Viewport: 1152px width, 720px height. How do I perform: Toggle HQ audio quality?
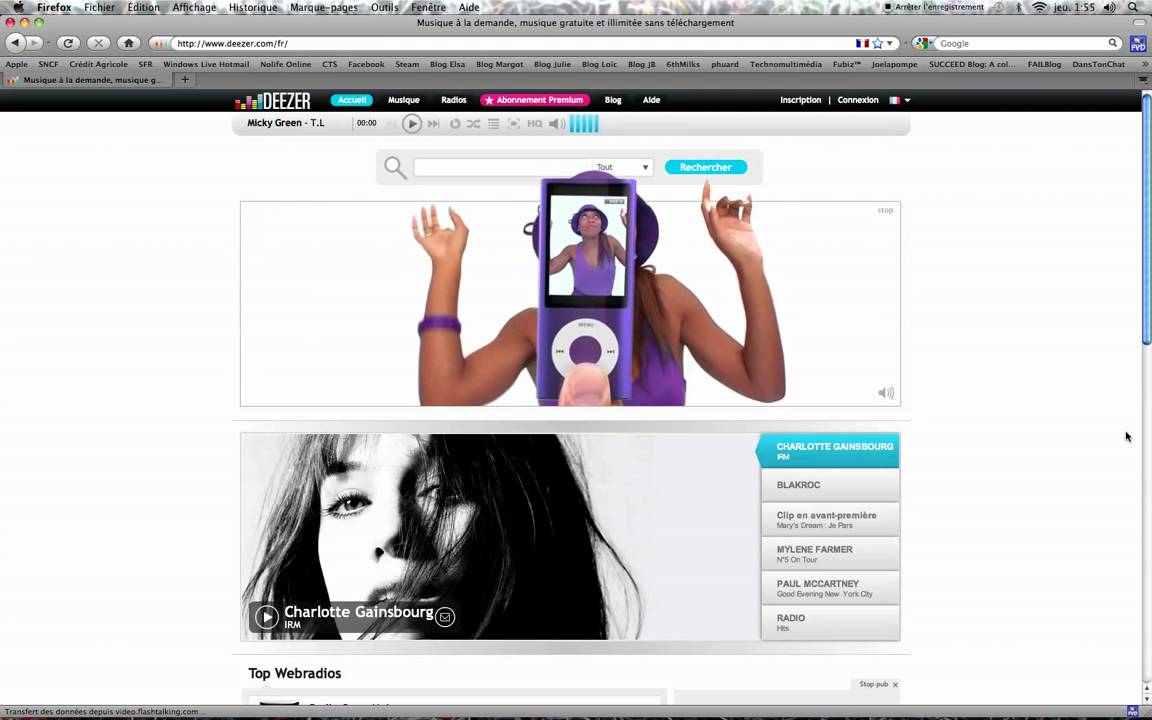click(535, 123)
